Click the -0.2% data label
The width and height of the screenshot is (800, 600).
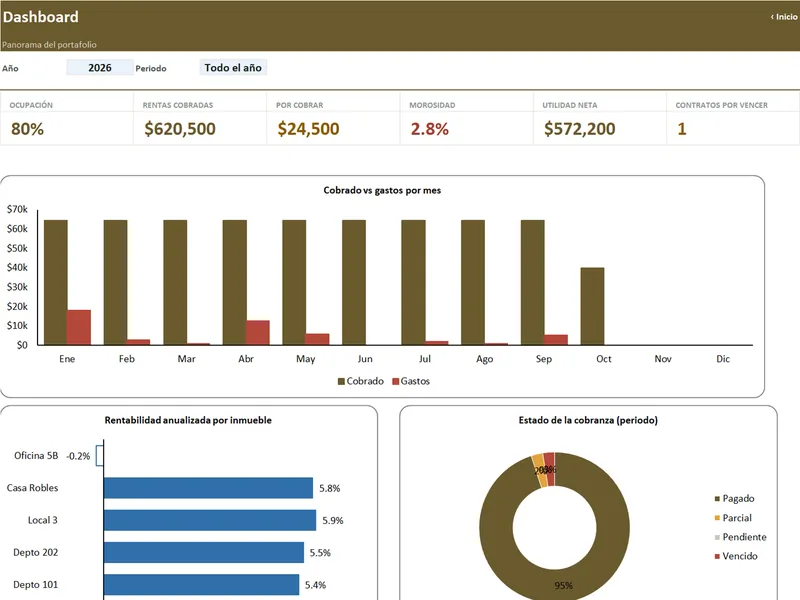(x=79, y=456)
